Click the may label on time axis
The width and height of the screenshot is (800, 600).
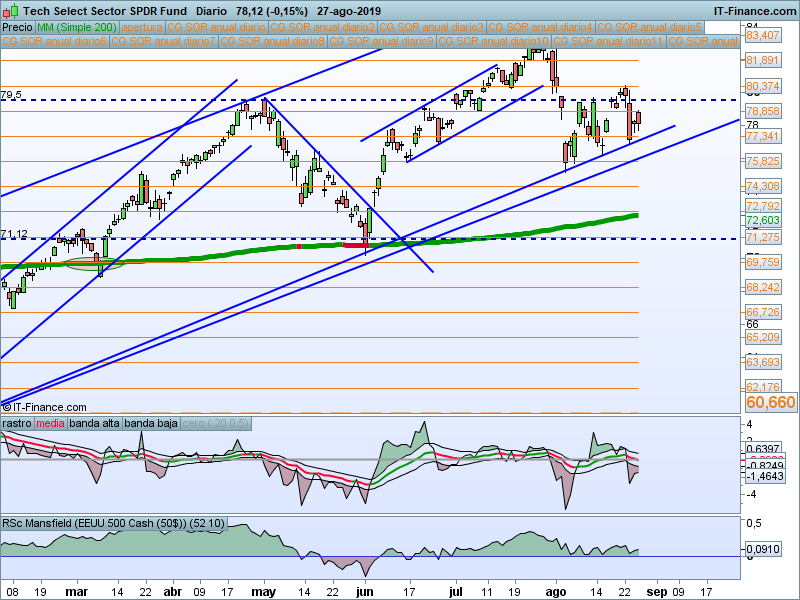[264, 592]
